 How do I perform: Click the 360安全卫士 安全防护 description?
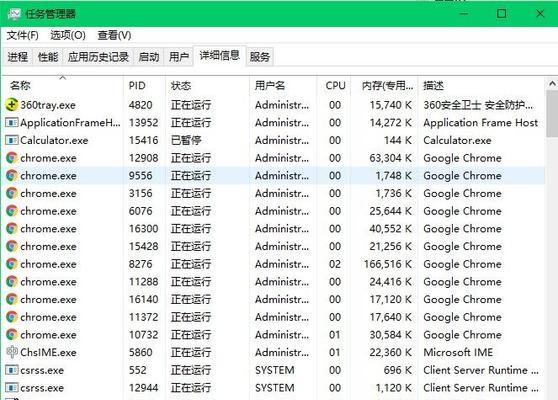tap(478, 105)
